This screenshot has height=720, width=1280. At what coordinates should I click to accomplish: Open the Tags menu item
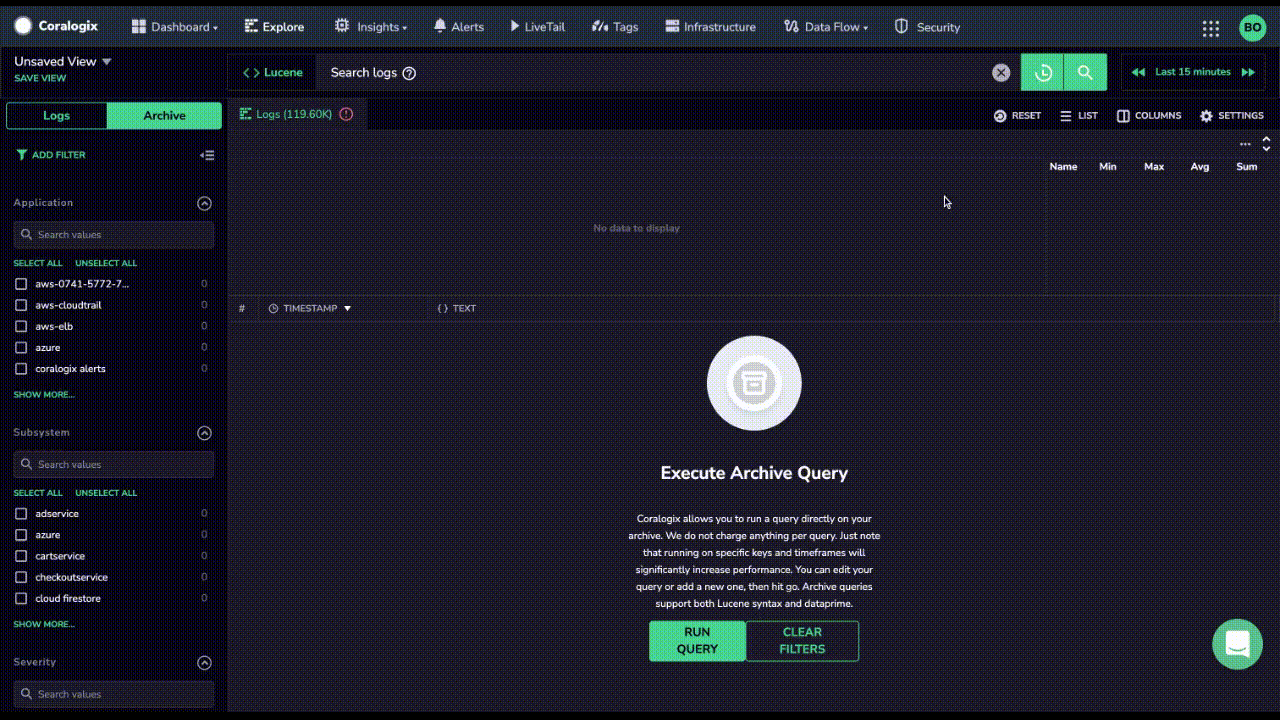tap(615, 27)
